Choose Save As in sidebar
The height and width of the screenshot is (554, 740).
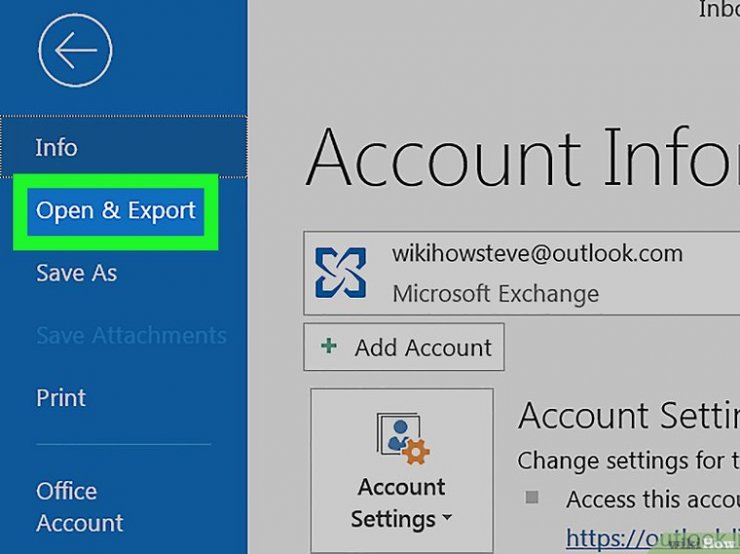click(76, 273)
